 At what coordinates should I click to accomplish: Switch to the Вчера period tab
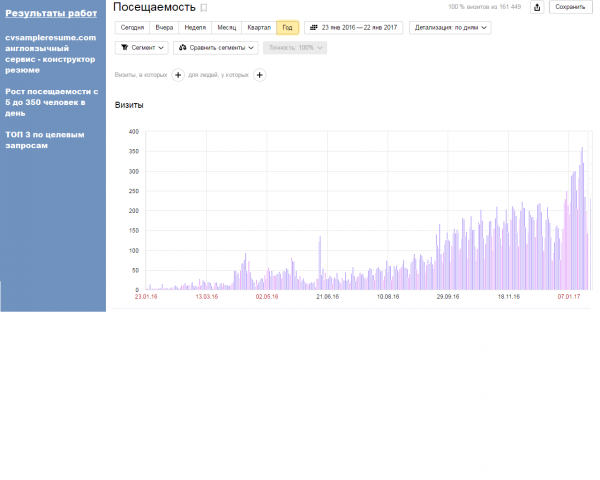pyautogui.click(x=164, y=28)
